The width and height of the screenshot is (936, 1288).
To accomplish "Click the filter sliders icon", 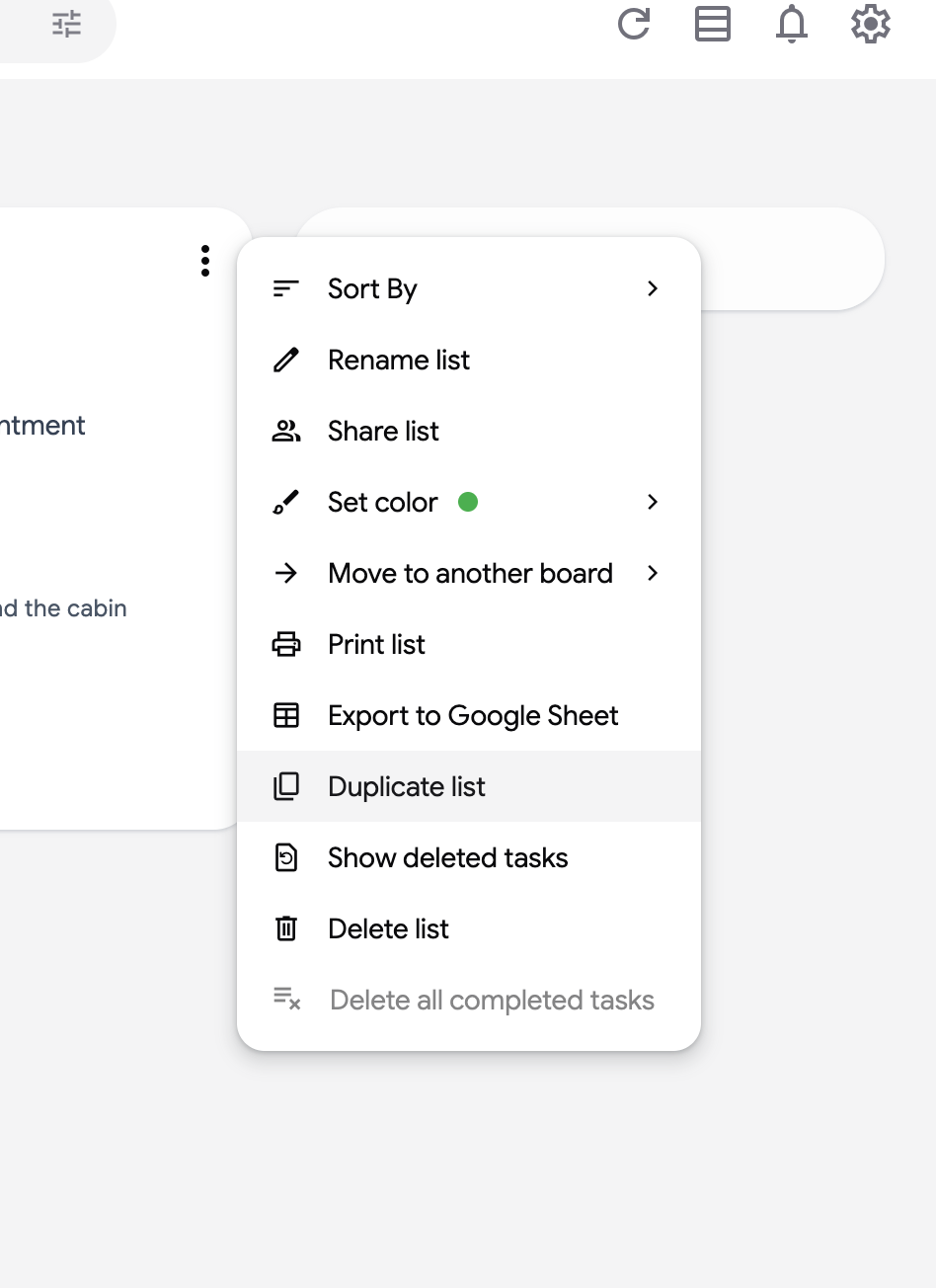I will pos(67,24).
